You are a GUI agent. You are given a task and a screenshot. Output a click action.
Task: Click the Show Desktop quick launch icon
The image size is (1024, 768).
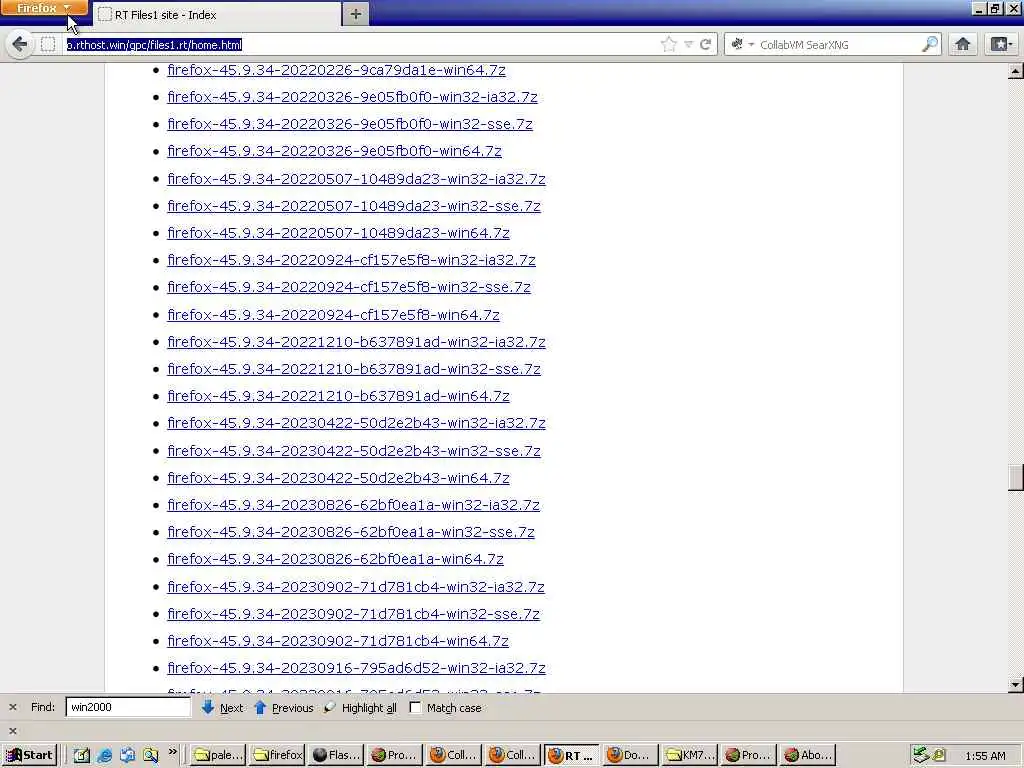pyautogui.click(x=81, y=755)
